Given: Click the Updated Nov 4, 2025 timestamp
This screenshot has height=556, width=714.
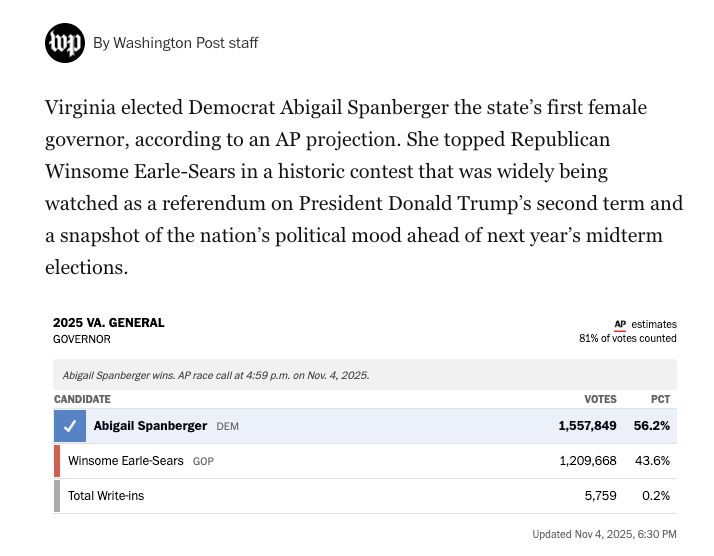Looking at the screenshot, I should point(604,534).
